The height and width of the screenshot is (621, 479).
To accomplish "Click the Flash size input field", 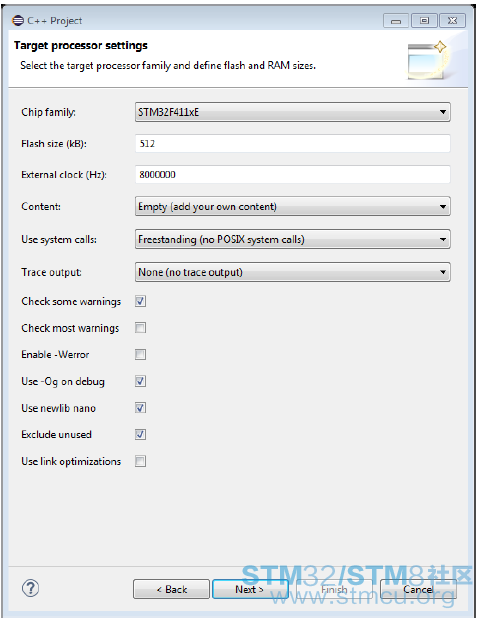I will pyautogui.click(x=292, y=143).
